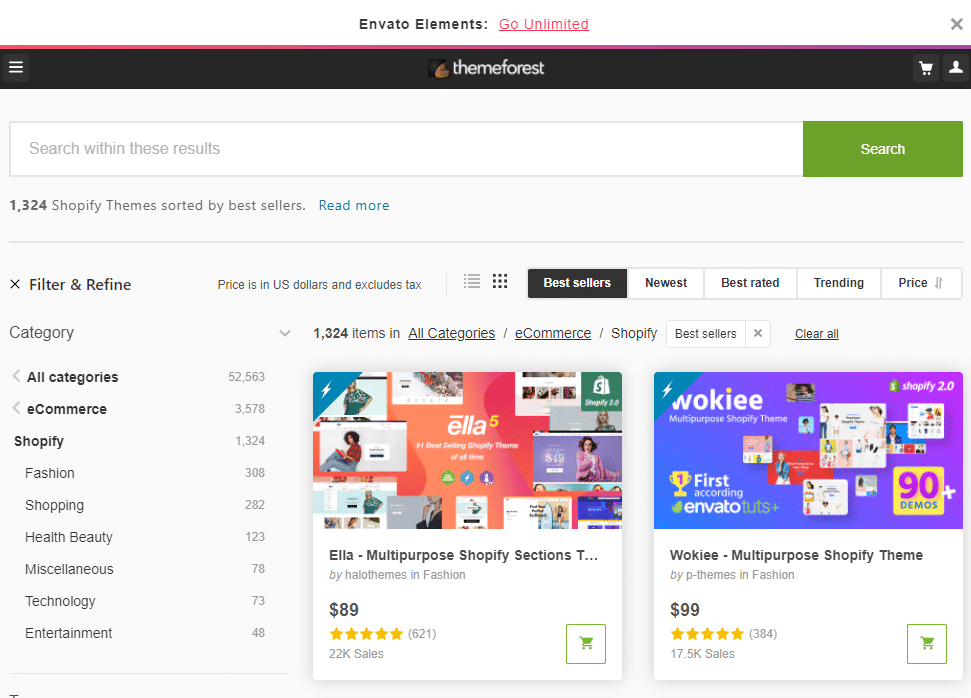Select Shopify category
Screen dimensions: 971x698
click(x=38, y=441)
